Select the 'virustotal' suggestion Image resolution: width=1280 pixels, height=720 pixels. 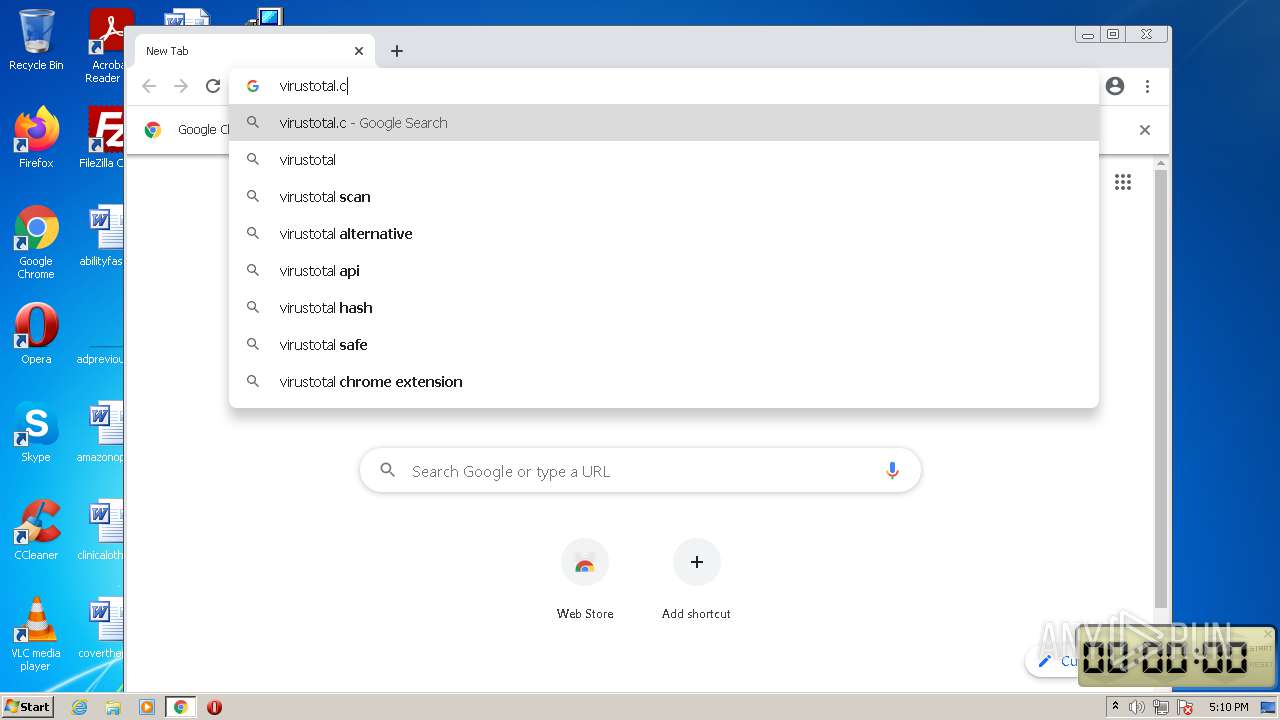click(x=664, y=160)
